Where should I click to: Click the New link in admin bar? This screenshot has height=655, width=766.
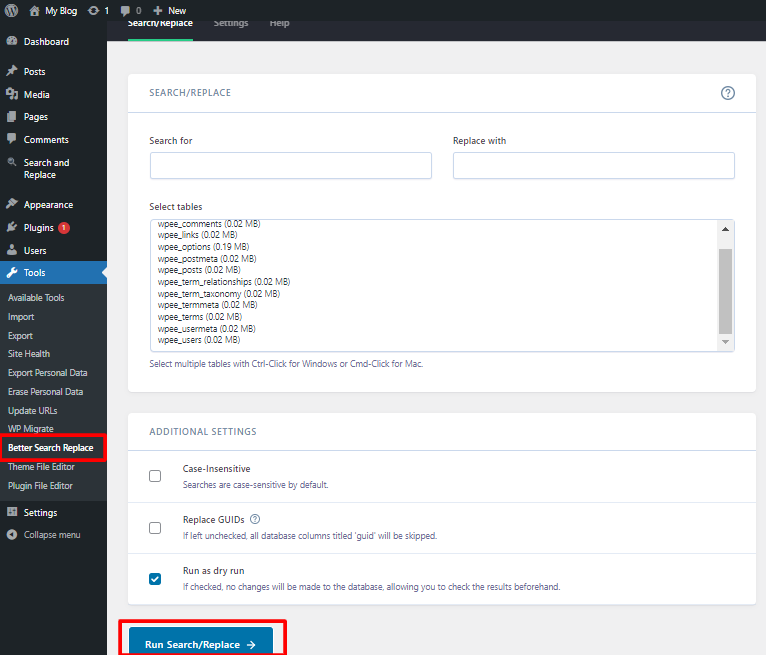177,11
